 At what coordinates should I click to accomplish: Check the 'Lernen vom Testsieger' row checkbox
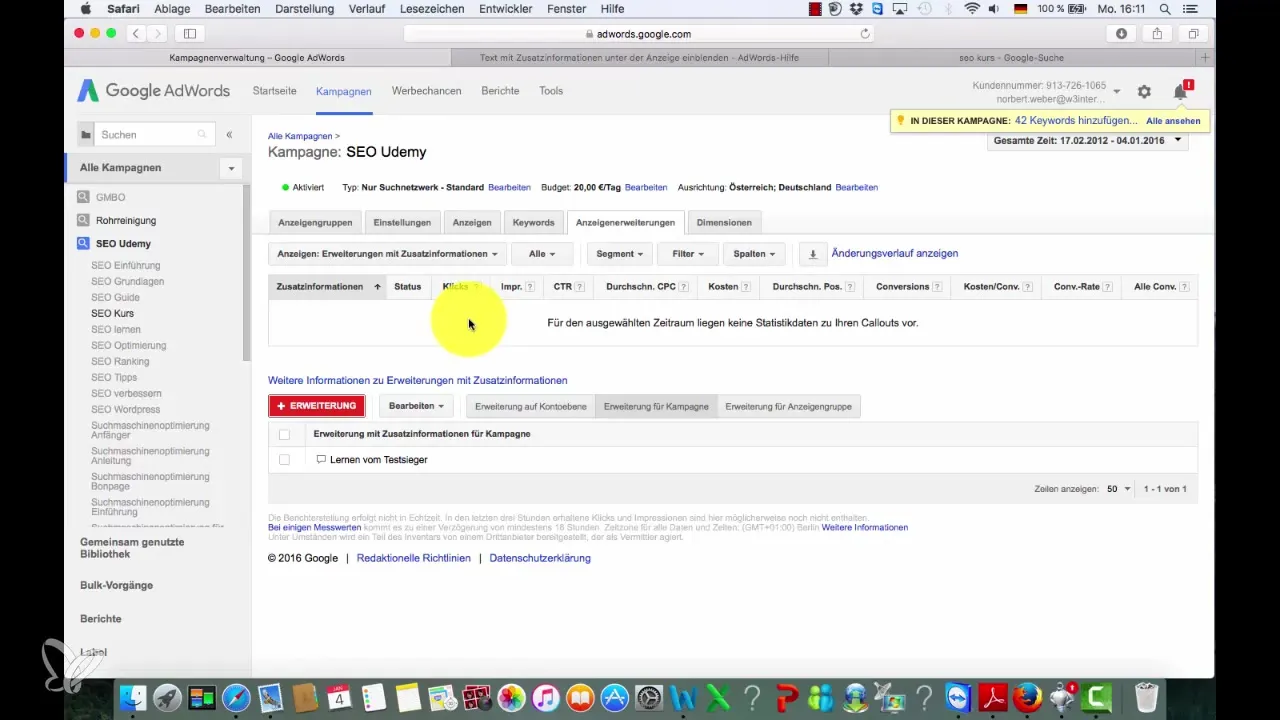pos(284,459)
